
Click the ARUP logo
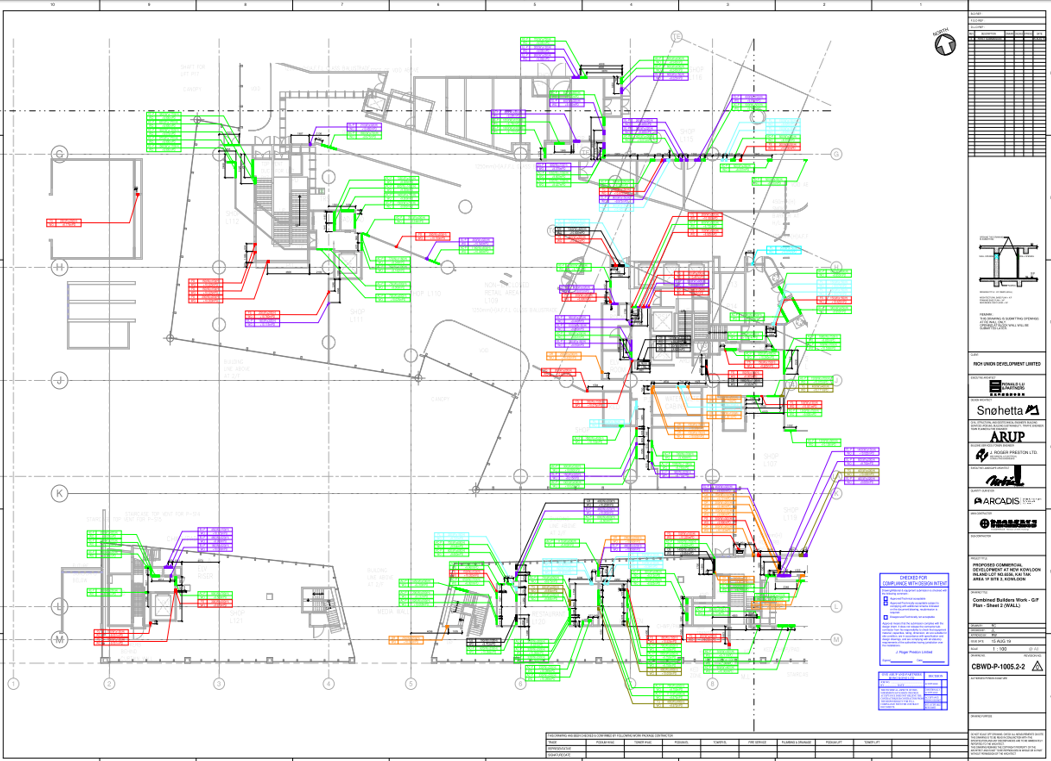point(1007,436)
